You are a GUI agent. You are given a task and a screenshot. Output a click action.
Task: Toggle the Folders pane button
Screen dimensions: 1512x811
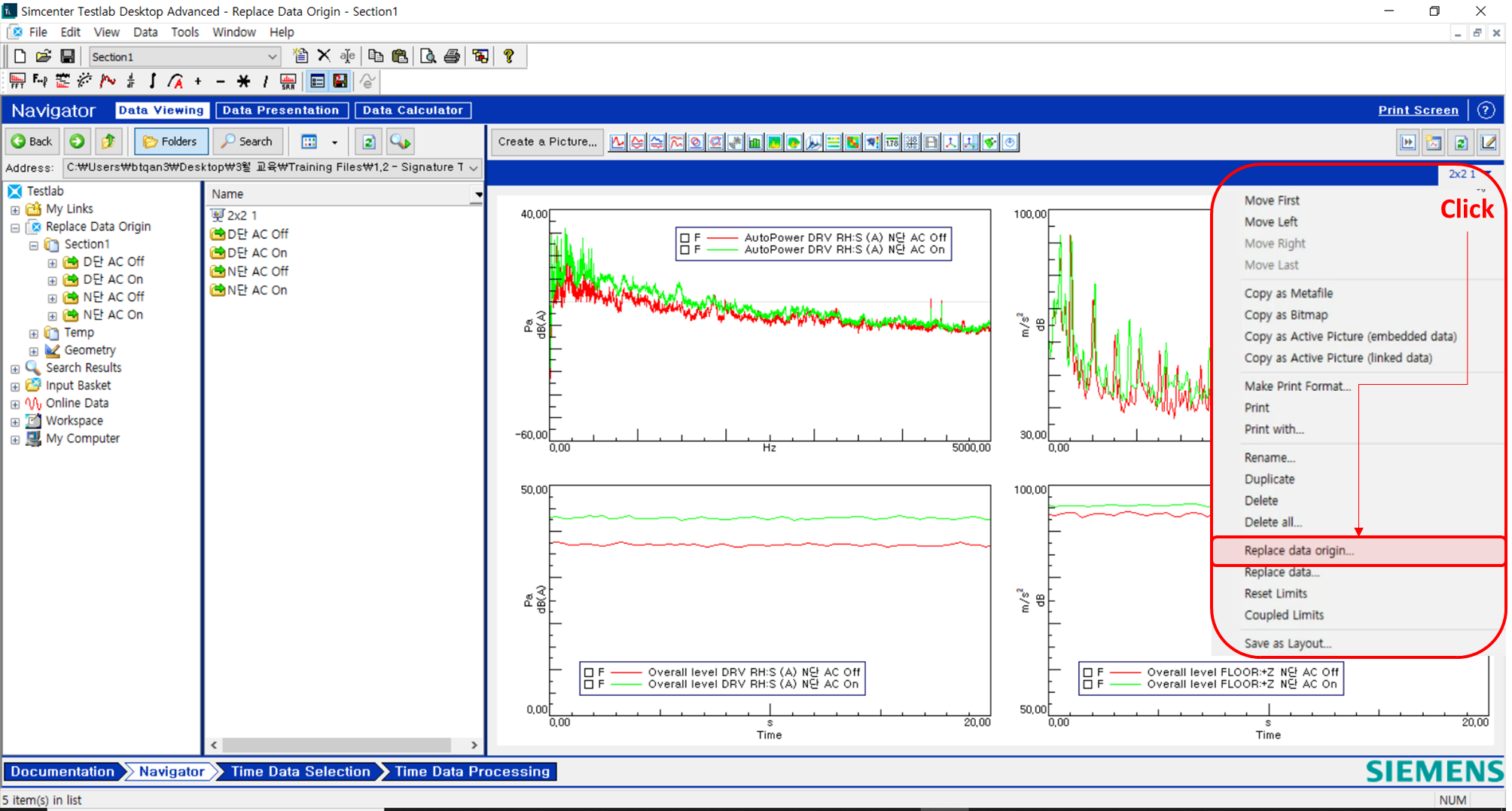pyautogui.click(x=171, y=142)
